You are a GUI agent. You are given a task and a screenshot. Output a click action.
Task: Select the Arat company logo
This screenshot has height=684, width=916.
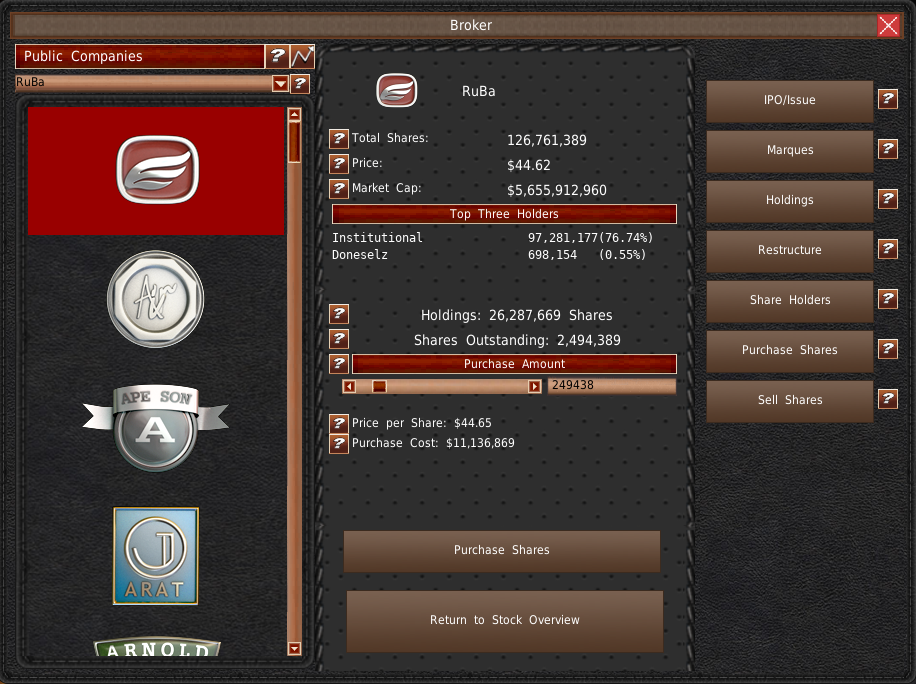156,556
